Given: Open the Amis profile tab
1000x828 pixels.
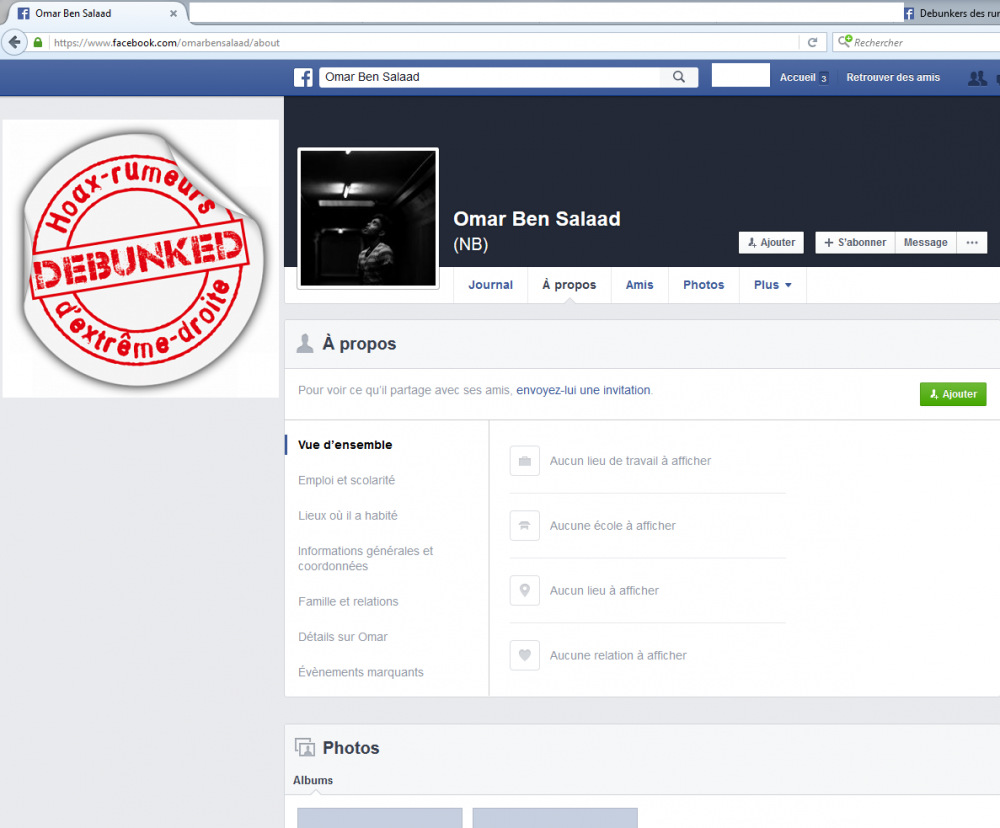Looking at the screenshot, I should 639,285.
